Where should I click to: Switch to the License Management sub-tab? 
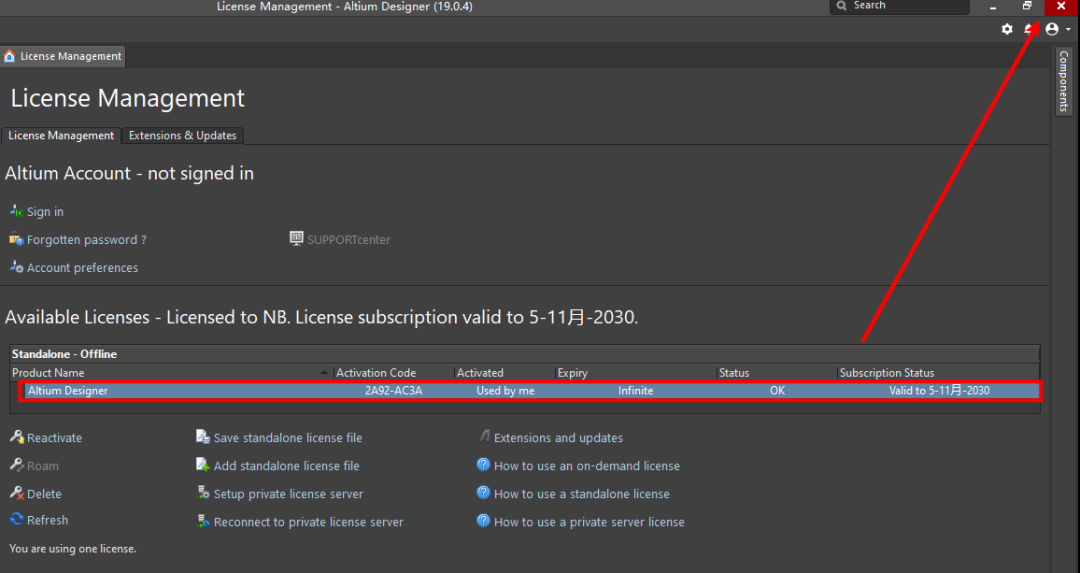coord(61,136)
